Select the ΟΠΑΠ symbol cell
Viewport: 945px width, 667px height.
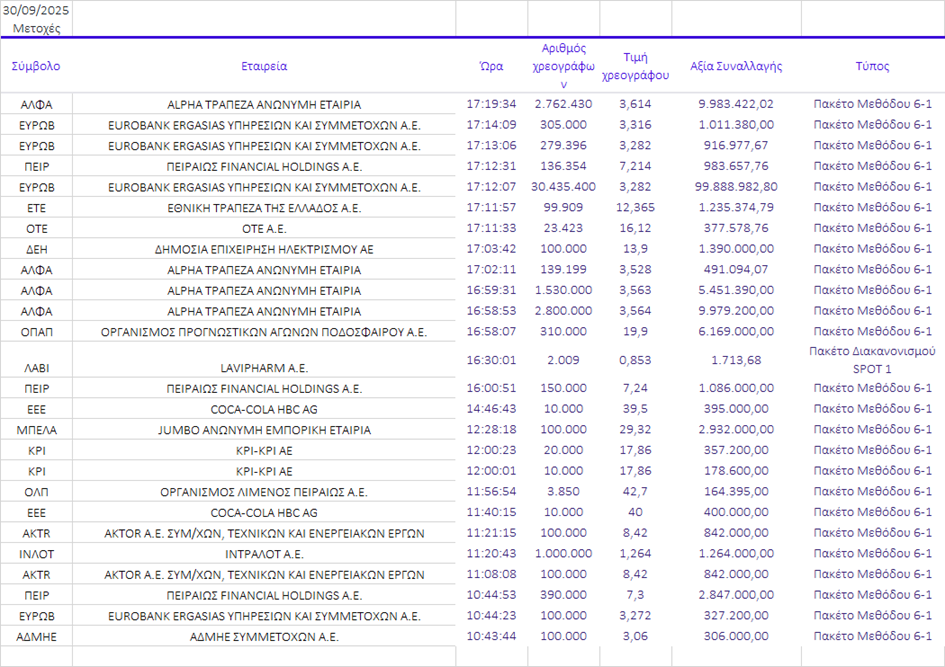36,332
